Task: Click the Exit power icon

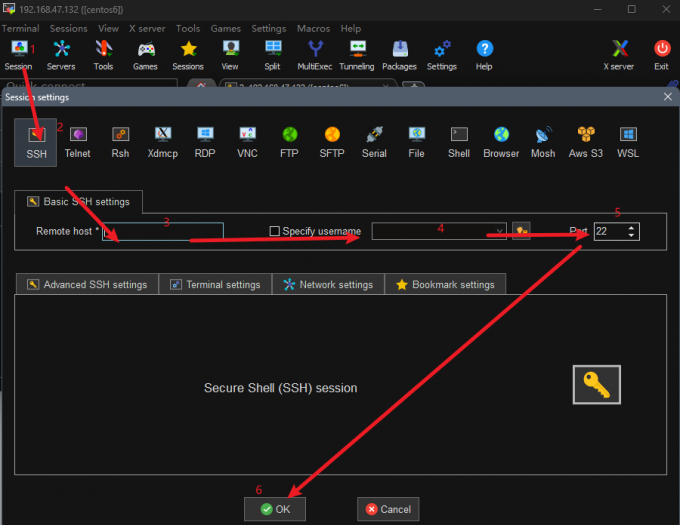Action: pos(661,55)
